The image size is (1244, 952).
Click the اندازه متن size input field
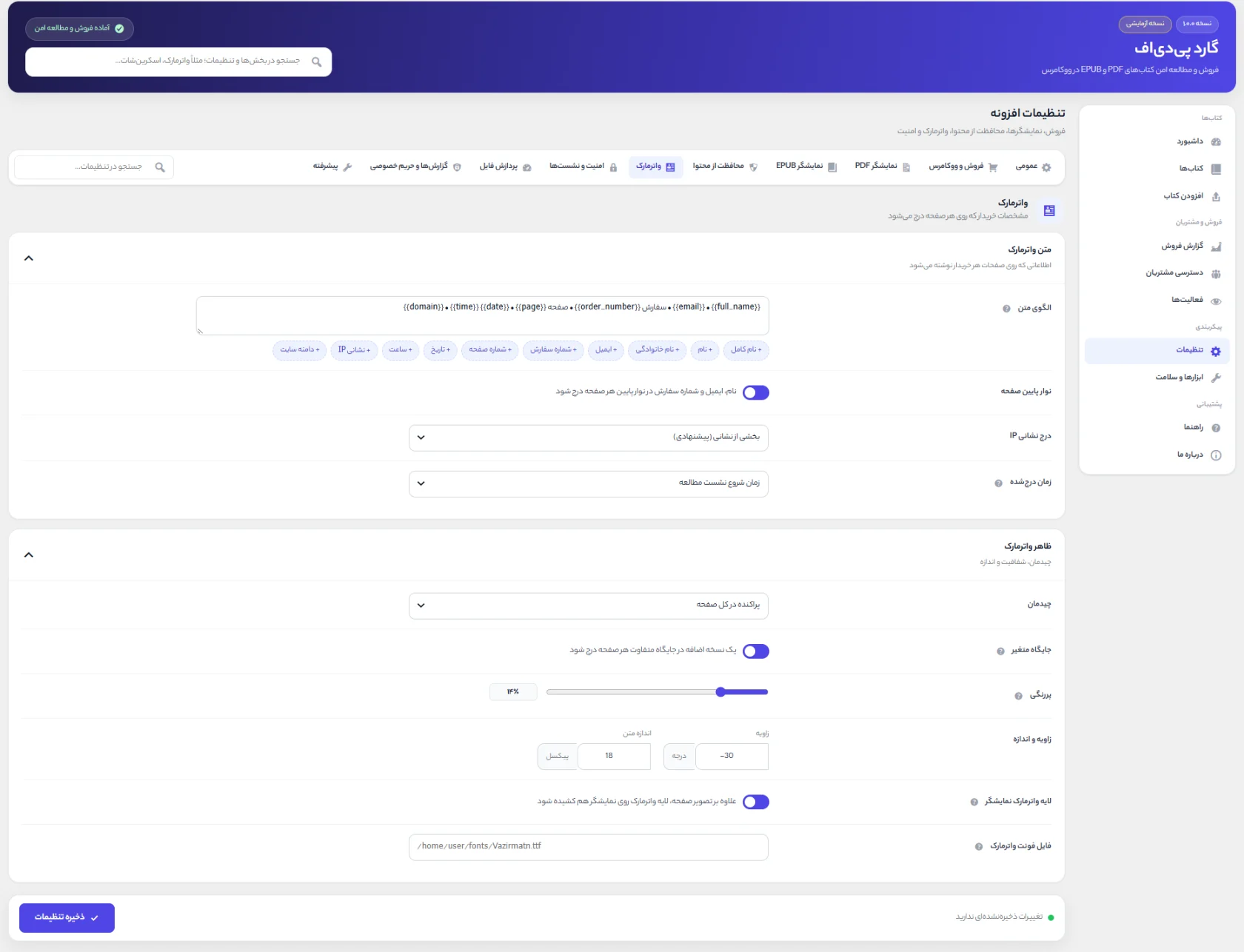[x=614, y=757]
